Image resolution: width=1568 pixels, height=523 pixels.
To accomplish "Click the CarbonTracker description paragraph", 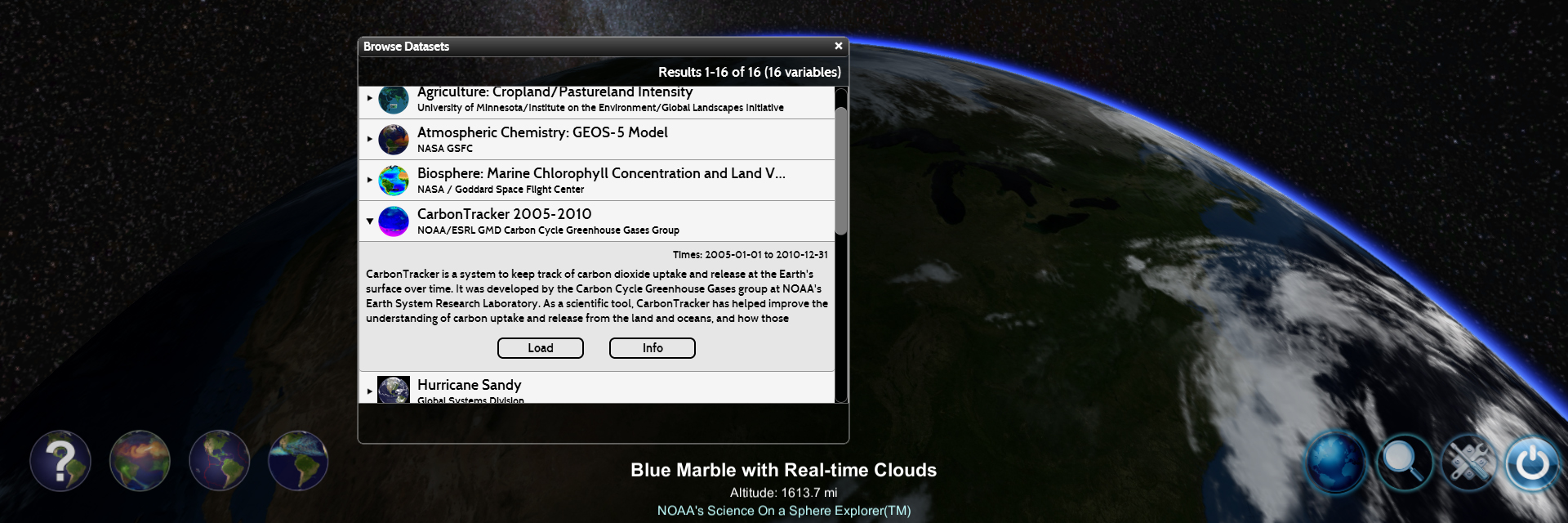I will (x=597, y=296).
